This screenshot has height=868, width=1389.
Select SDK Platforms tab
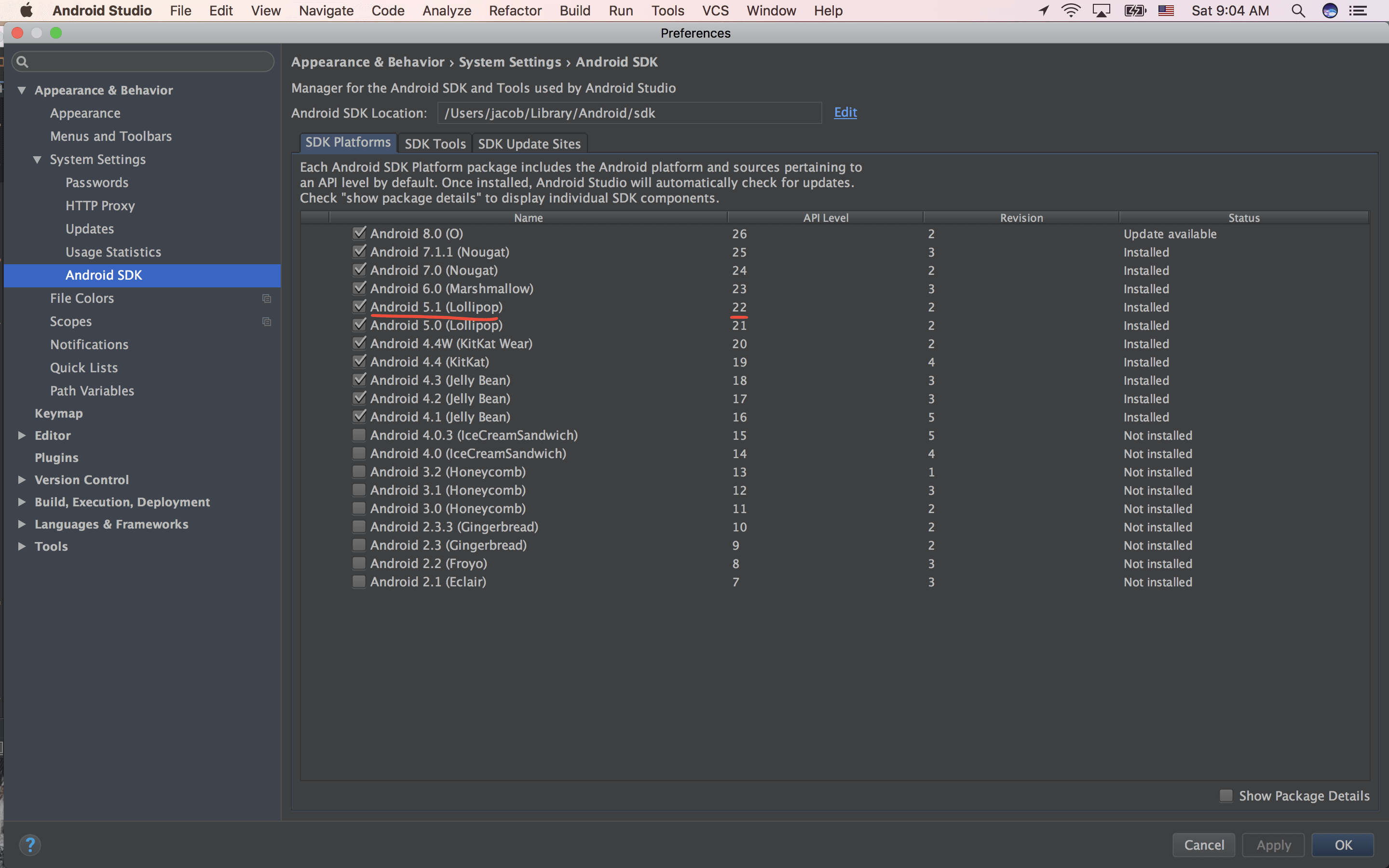click(348, 142)
